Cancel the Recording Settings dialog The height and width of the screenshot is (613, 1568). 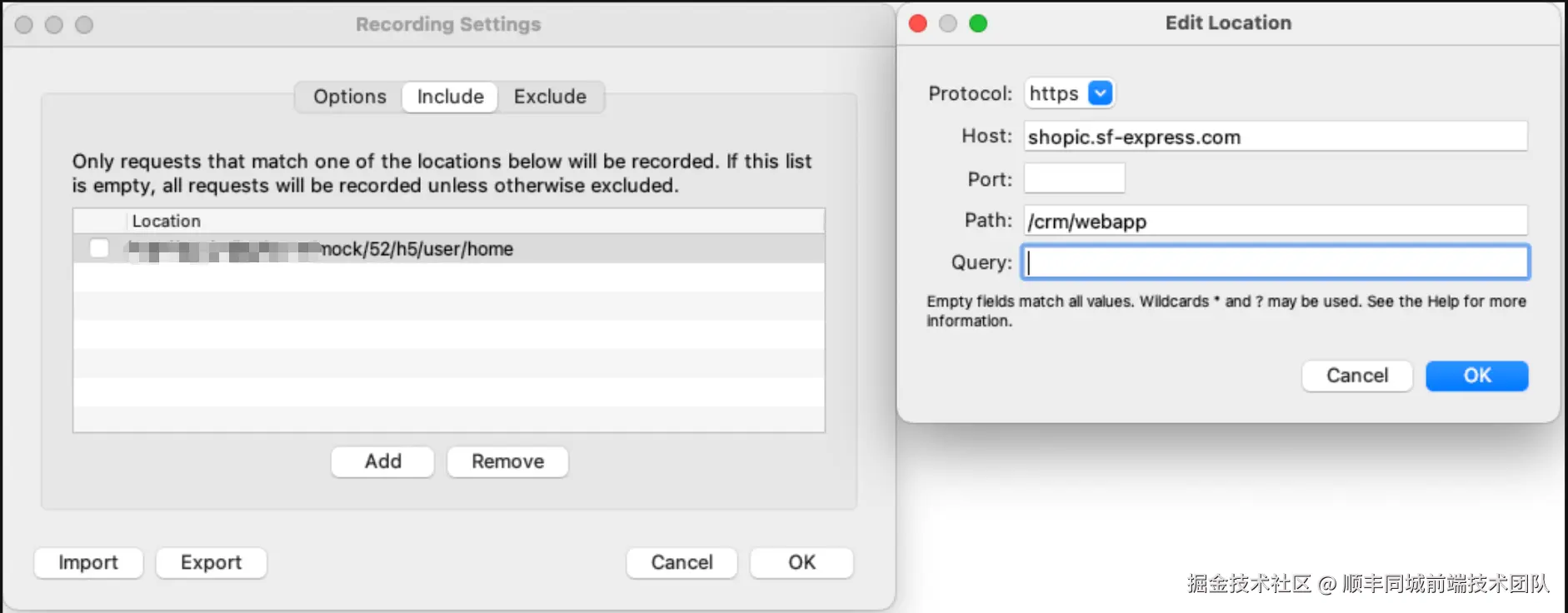[x=682, y=562]
